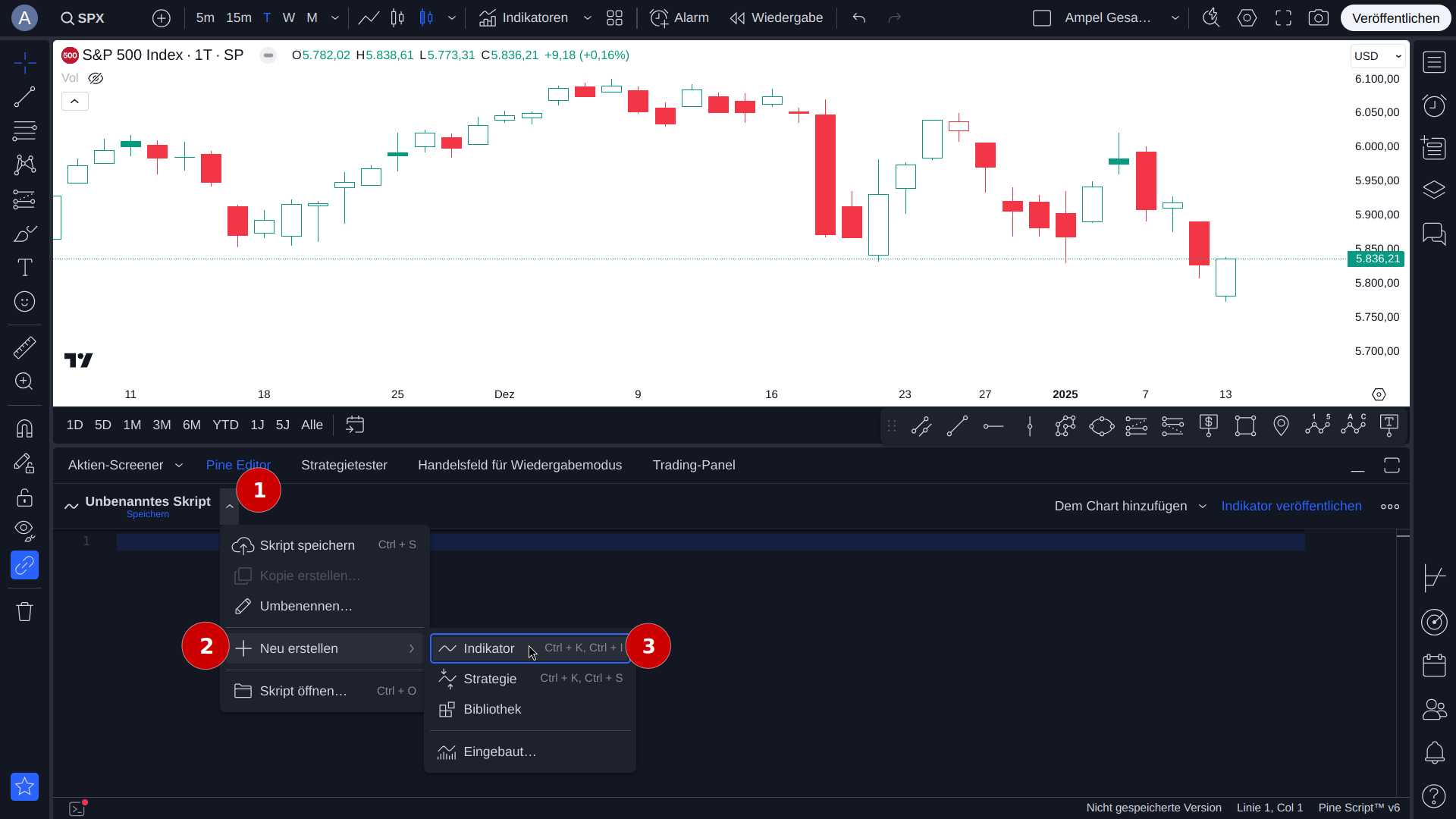Image resolution: width=1456 pixels, height=819 pixels.
Task: Open go to date calendar icon
Action: pyautogui.click(x=355, y=425)
